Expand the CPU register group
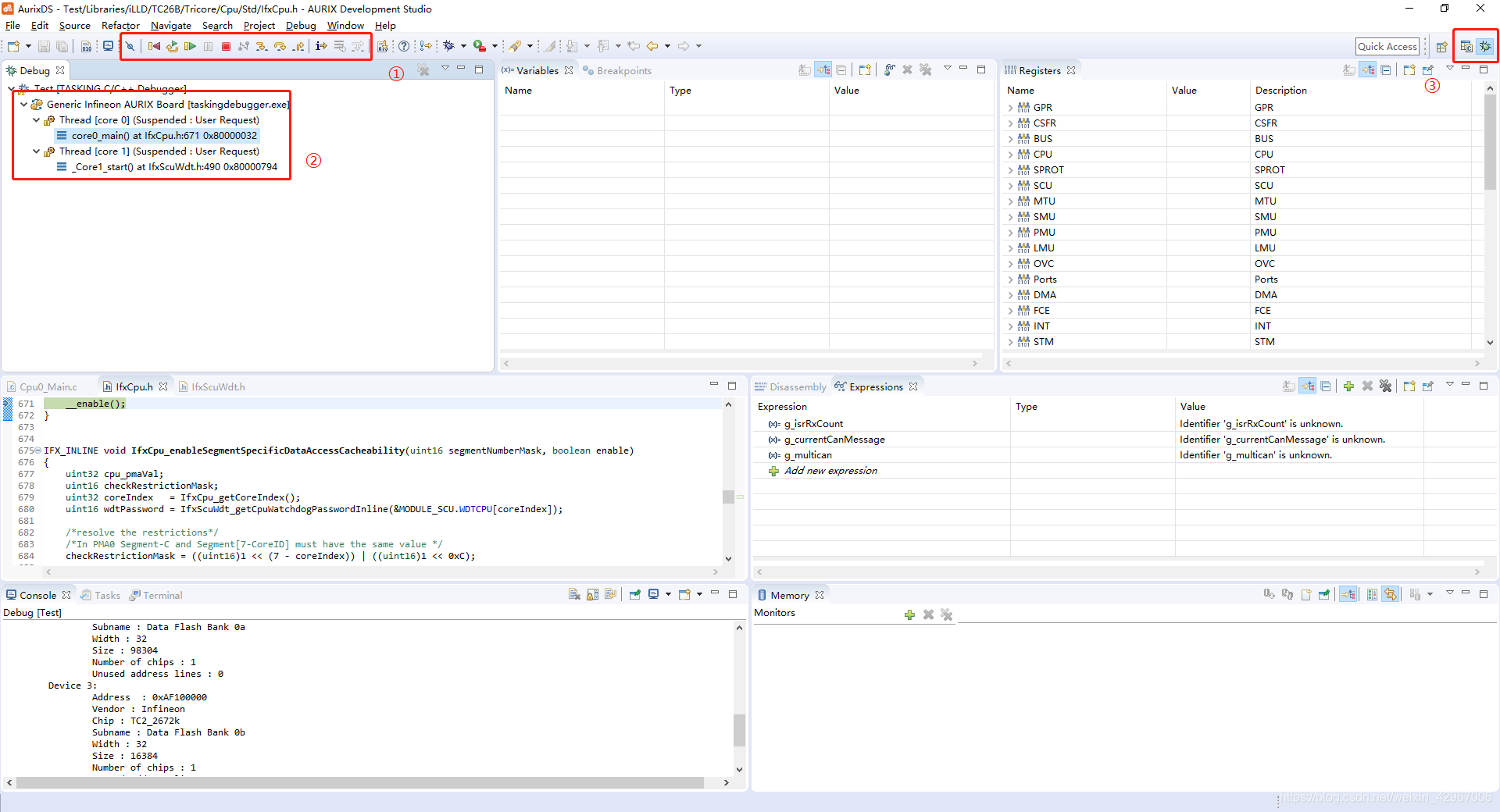 pos(1010,155)
